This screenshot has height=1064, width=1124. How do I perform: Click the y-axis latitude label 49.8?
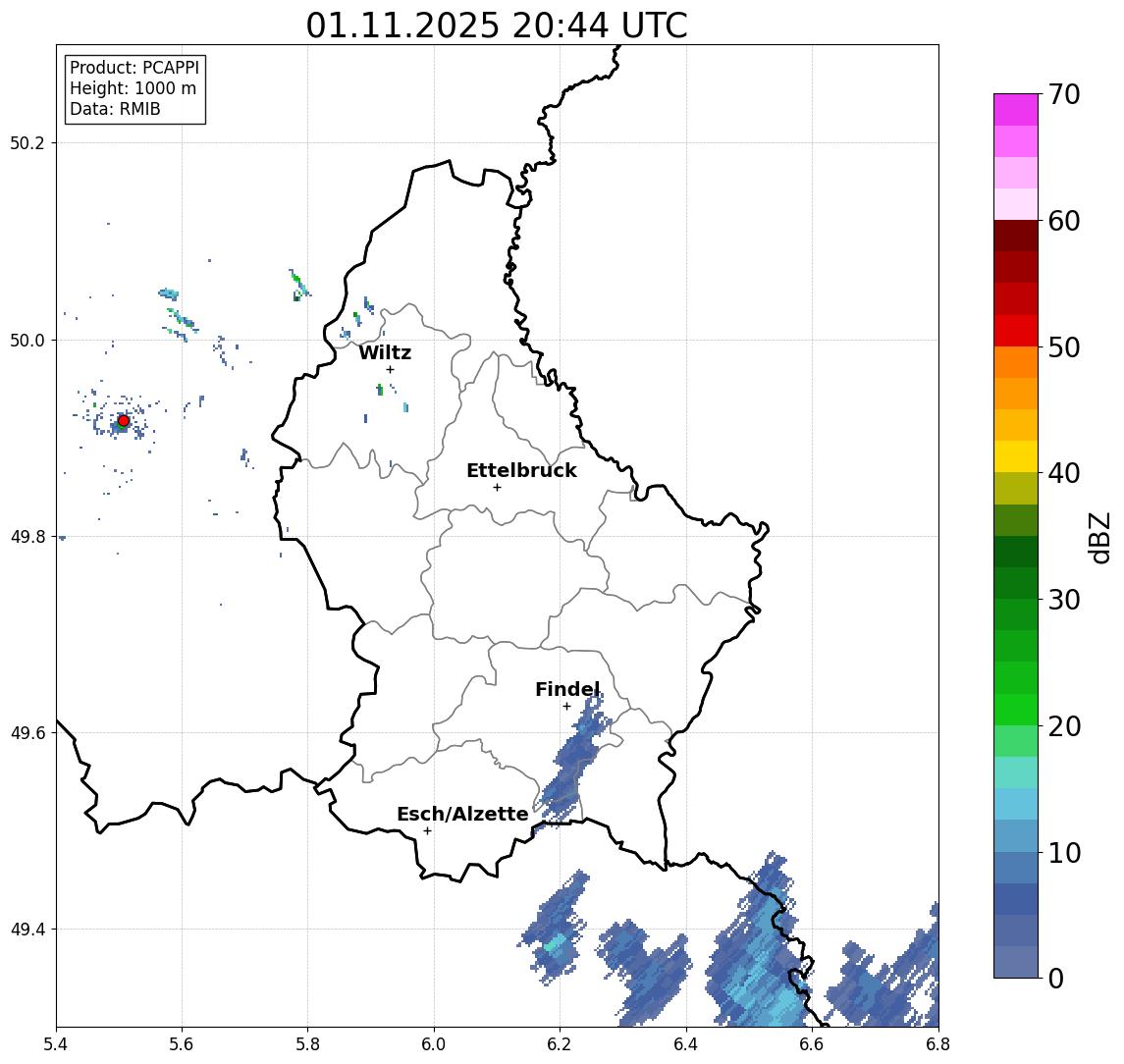(27, 536)
